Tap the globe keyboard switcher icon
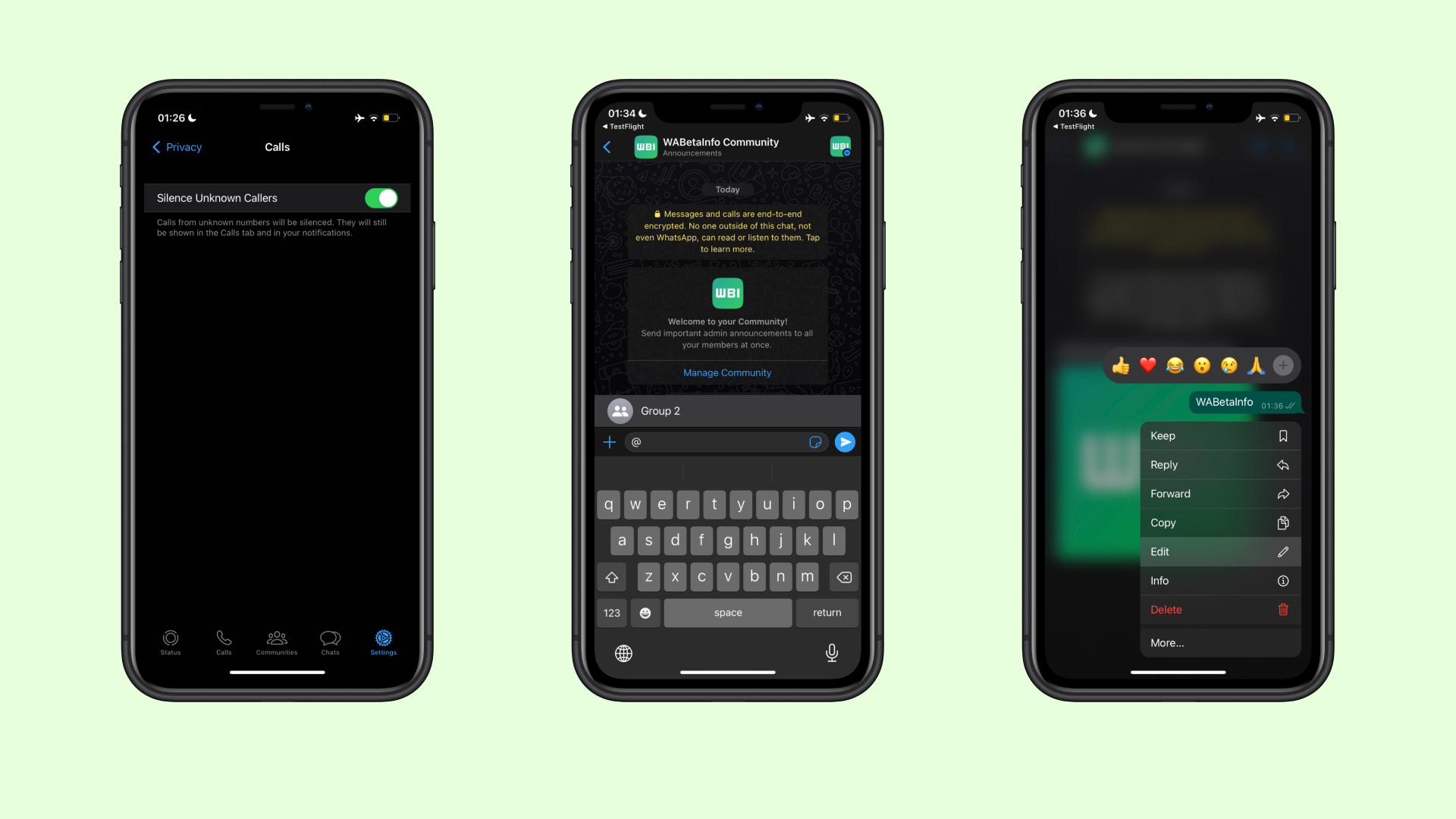This screenshot has height=819, width=1456. click(624, 652)
